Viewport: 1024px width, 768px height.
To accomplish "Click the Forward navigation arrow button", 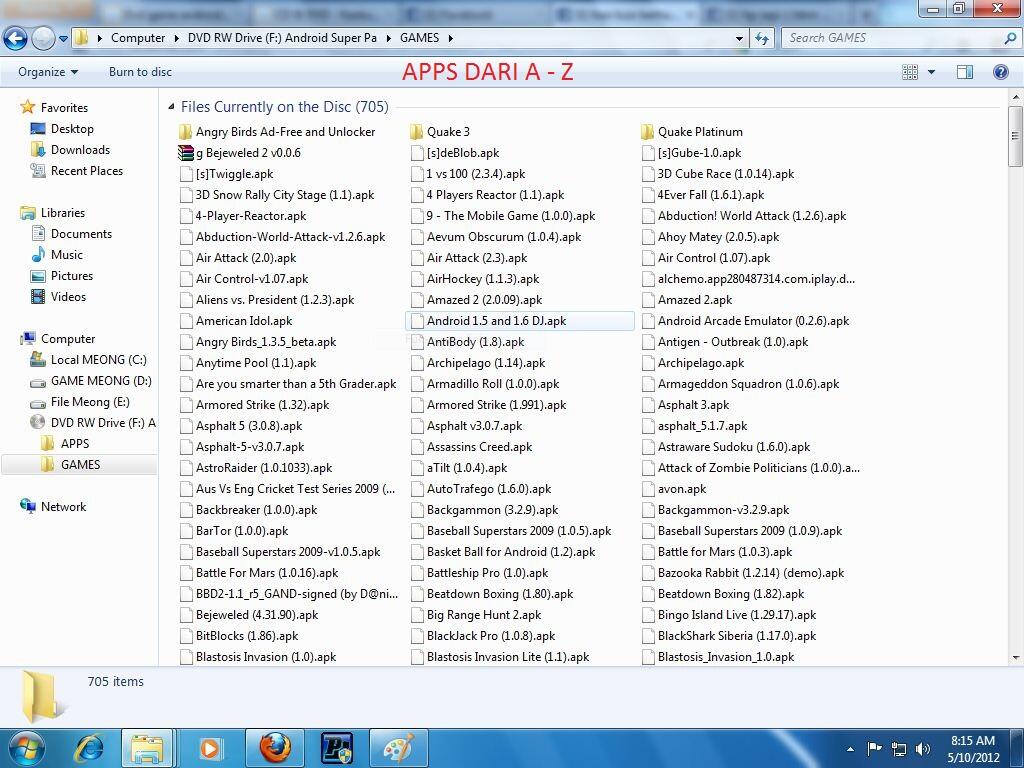I will click(43, 39).
